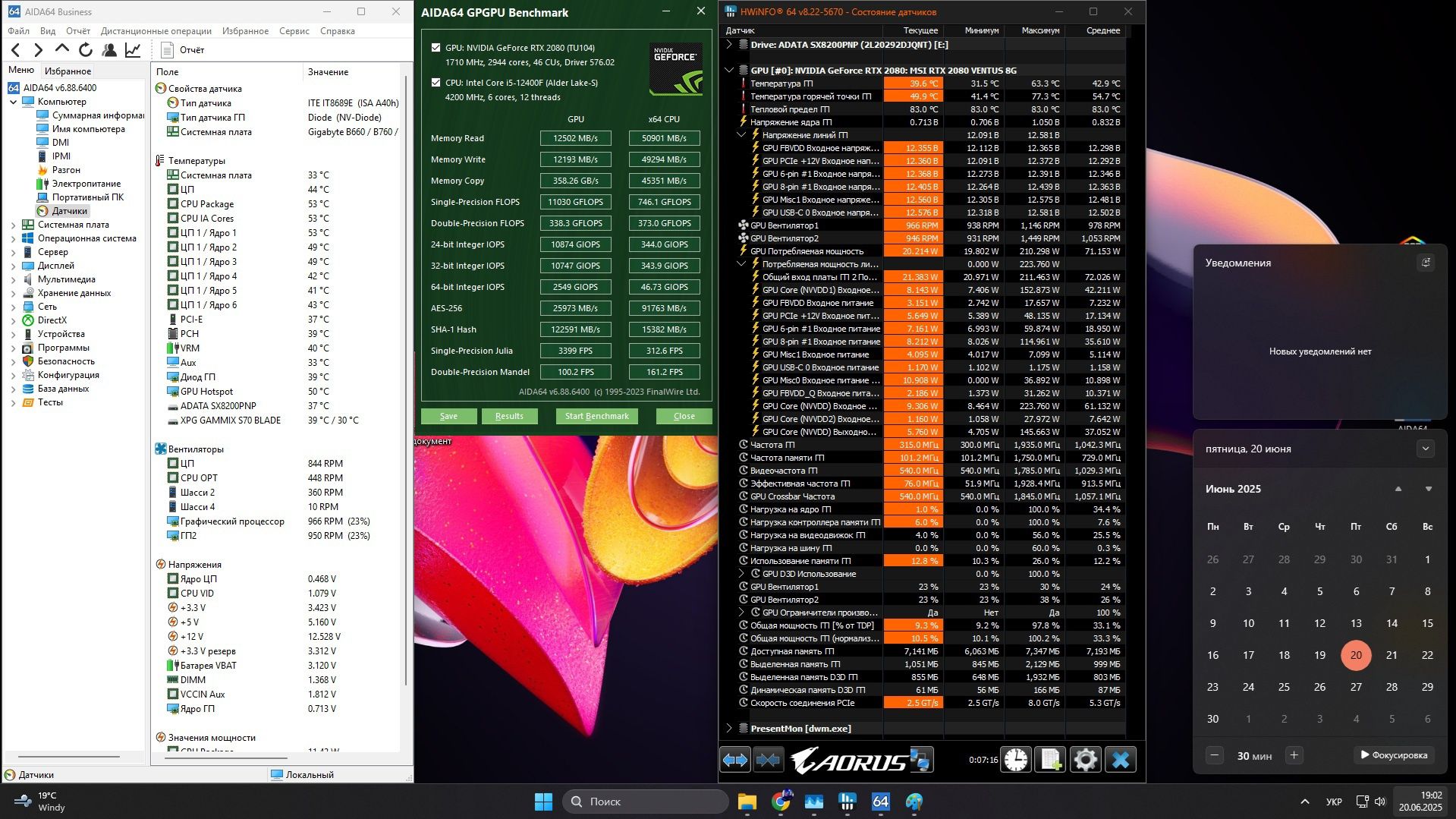Image resolution: width=1456 pixels, height=819 pixels.
Task: Open the Отчёт report toolbar button
Action: [x=183, y=50]
